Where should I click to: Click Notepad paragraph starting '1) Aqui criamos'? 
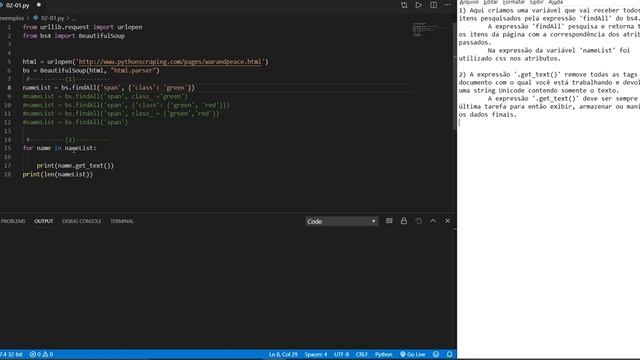549,34
